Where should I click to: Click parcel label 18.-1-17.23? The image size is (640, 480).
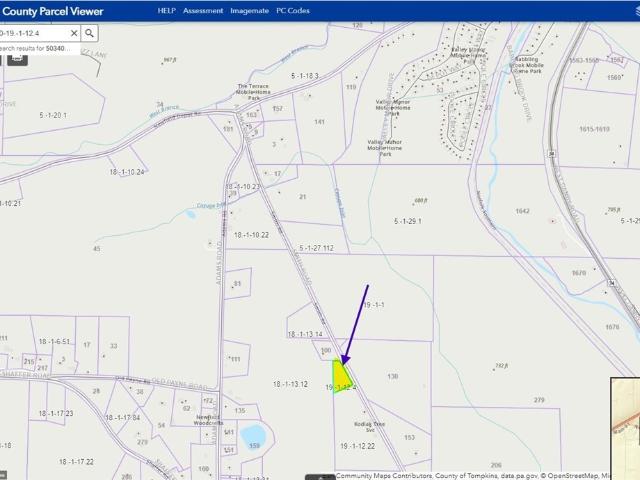click(x=56, y=413)
